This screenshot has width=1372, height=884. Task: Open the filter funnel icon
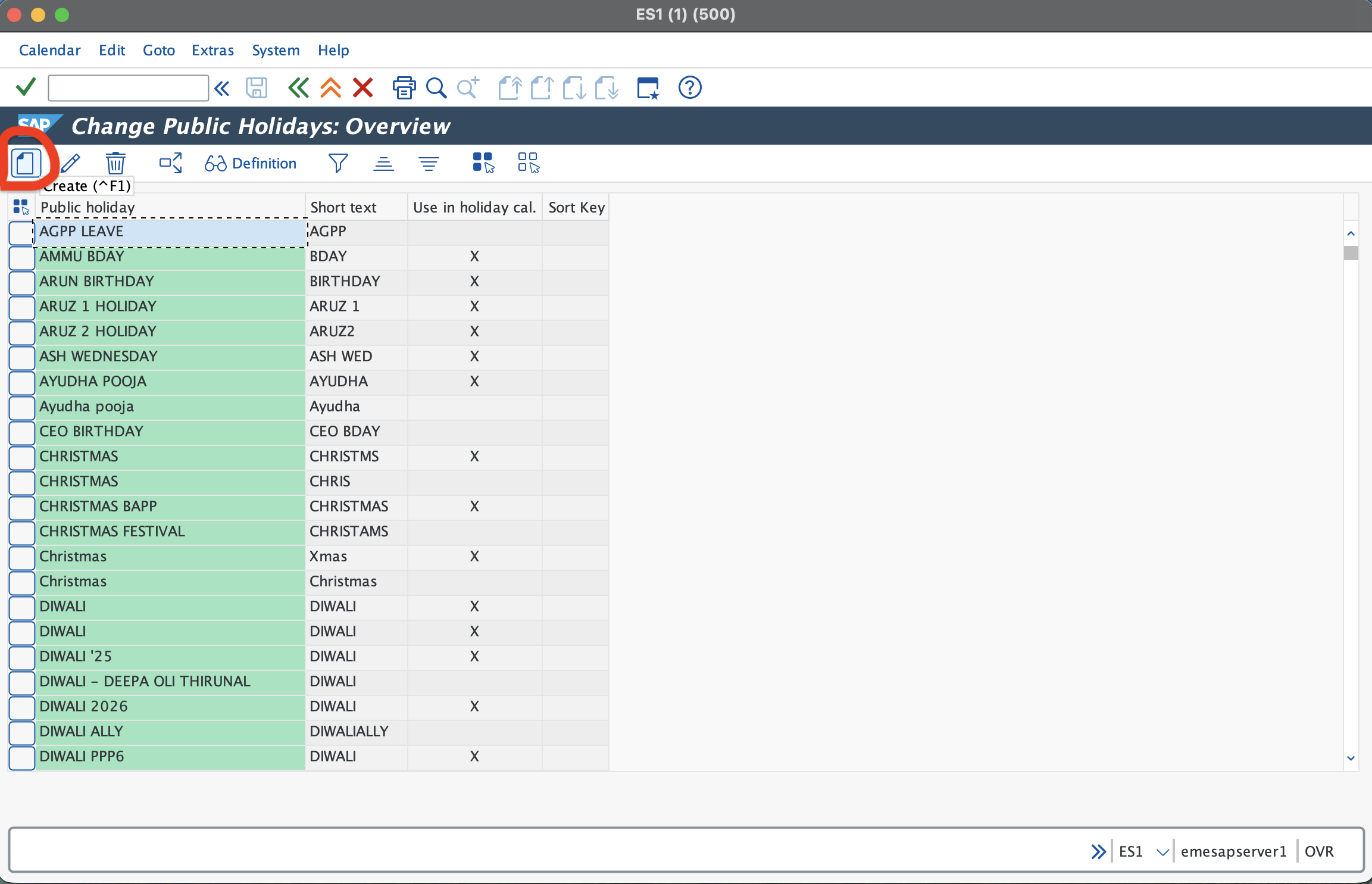(x=338, y=163)
